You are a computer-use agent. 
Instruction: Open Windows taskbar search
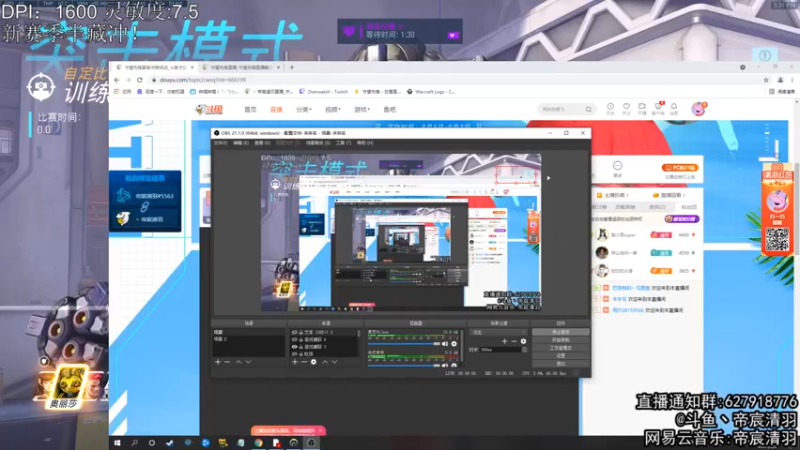[135, 443]
